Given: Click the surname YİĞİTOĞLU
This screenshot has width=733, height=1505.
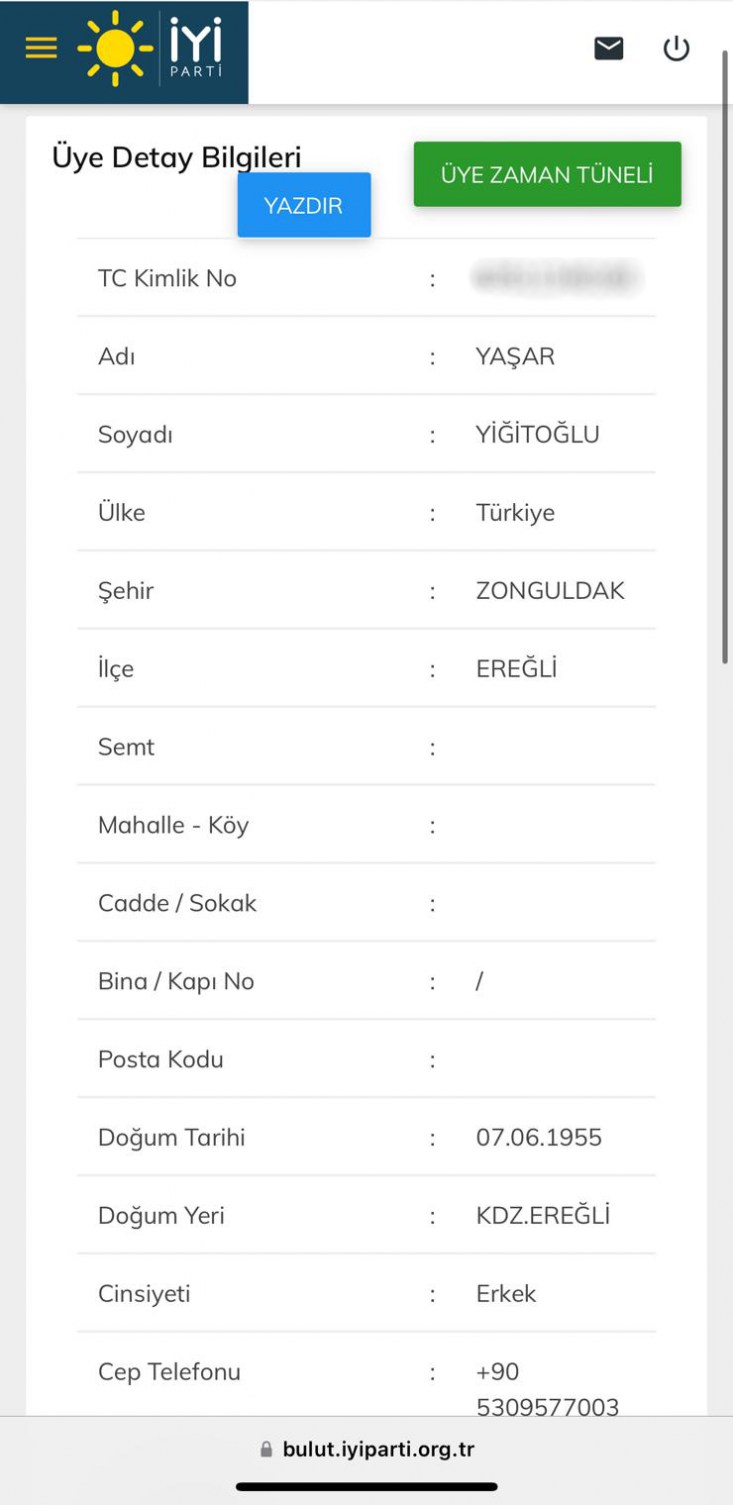Looking at the screenshot, I should (x=538, y=435).
